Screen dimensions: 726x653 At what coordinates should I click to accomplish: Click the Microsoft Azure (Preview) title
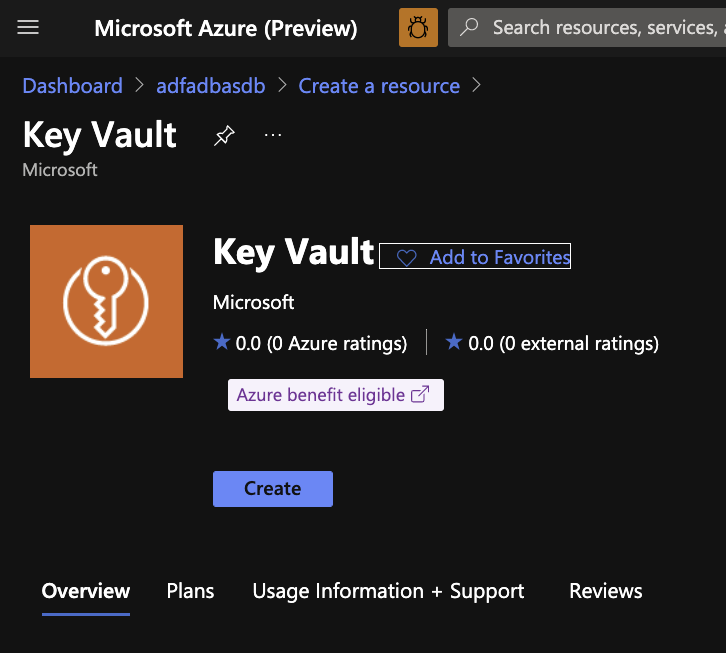pos(226,28)
